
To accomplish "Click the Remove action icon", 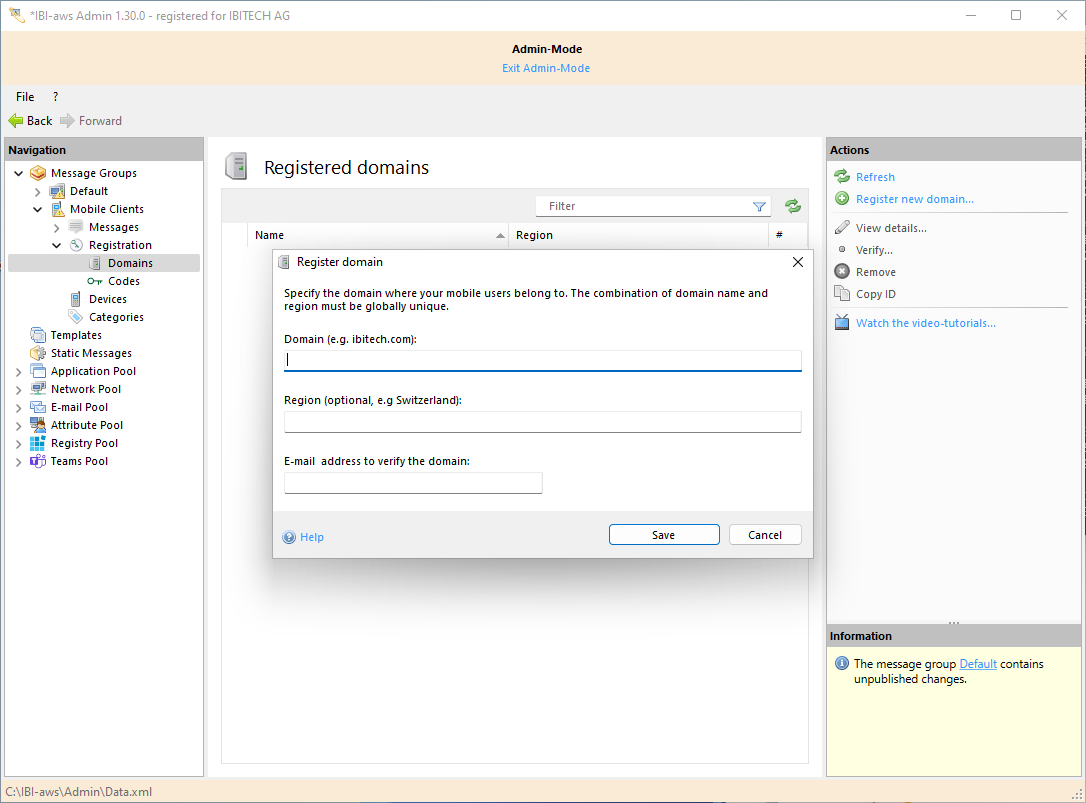I will [842, 272].
